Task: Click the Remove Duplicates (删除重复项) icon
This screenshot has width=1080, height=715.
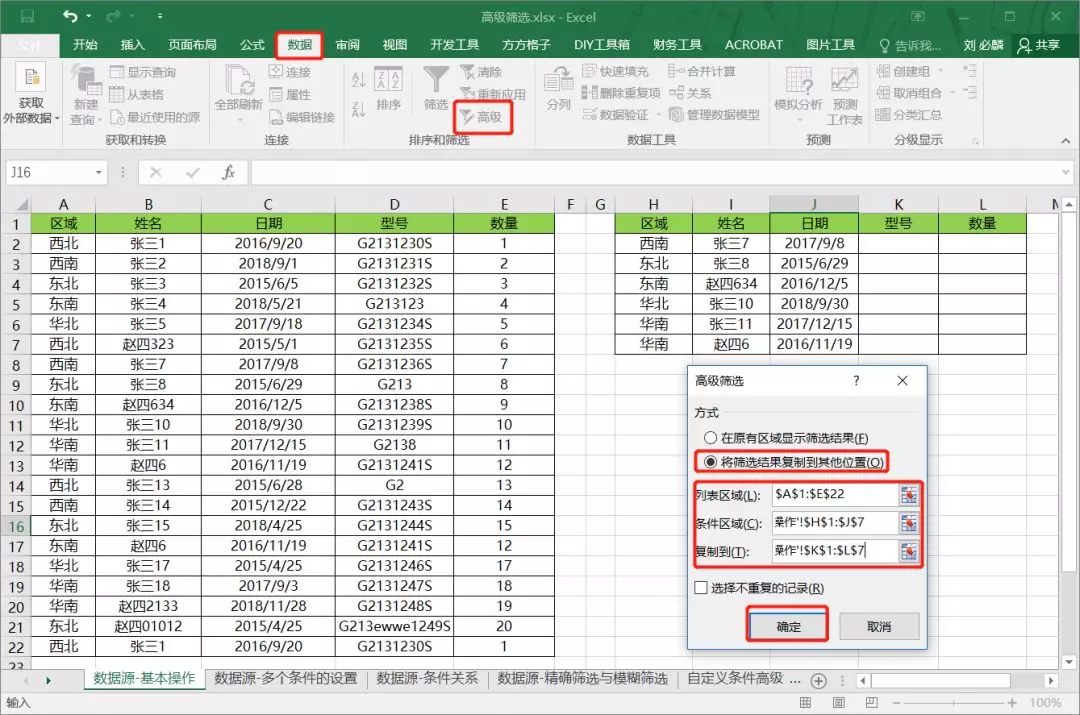Action: pos(589,92)
